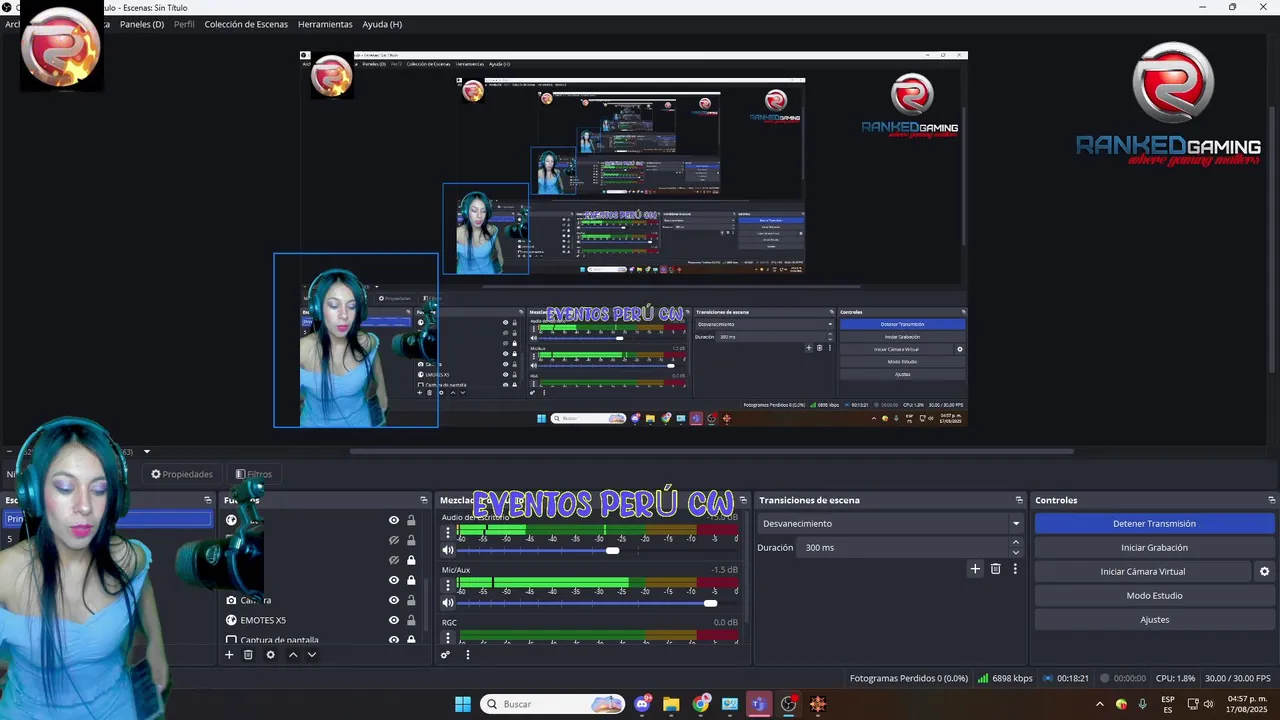
Task: Float the Fuentes dock panel icon
Action: (x=424, y=500)
